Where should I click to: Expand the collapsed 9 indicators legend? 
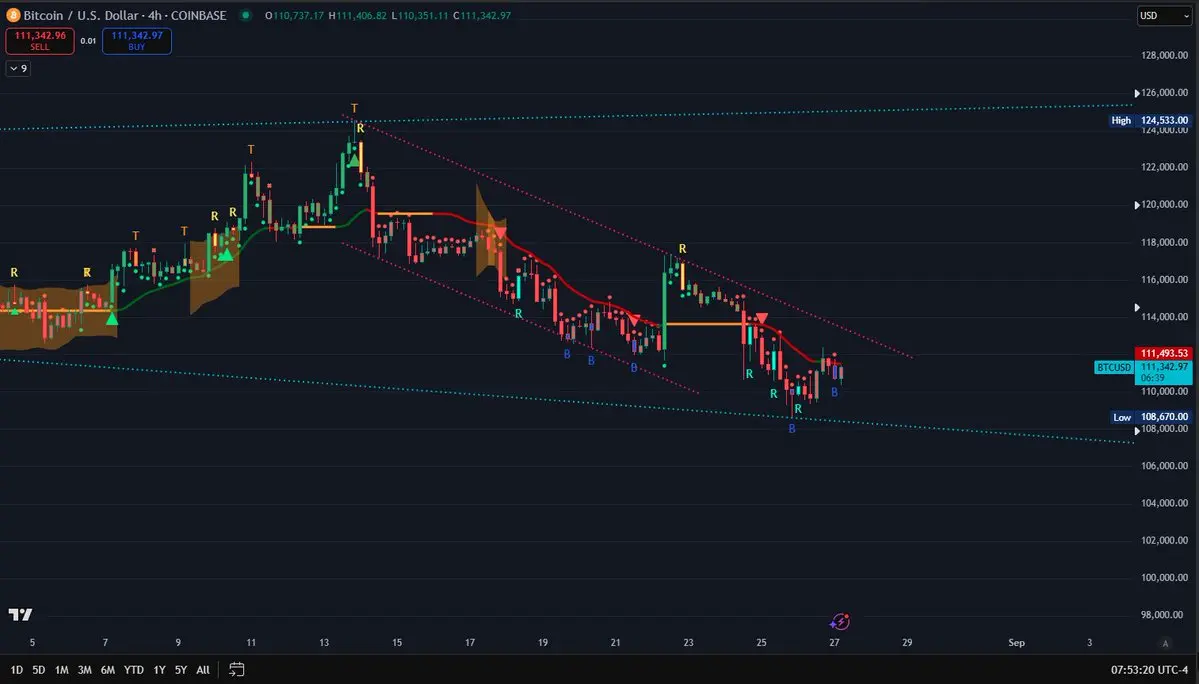[18, 69]
